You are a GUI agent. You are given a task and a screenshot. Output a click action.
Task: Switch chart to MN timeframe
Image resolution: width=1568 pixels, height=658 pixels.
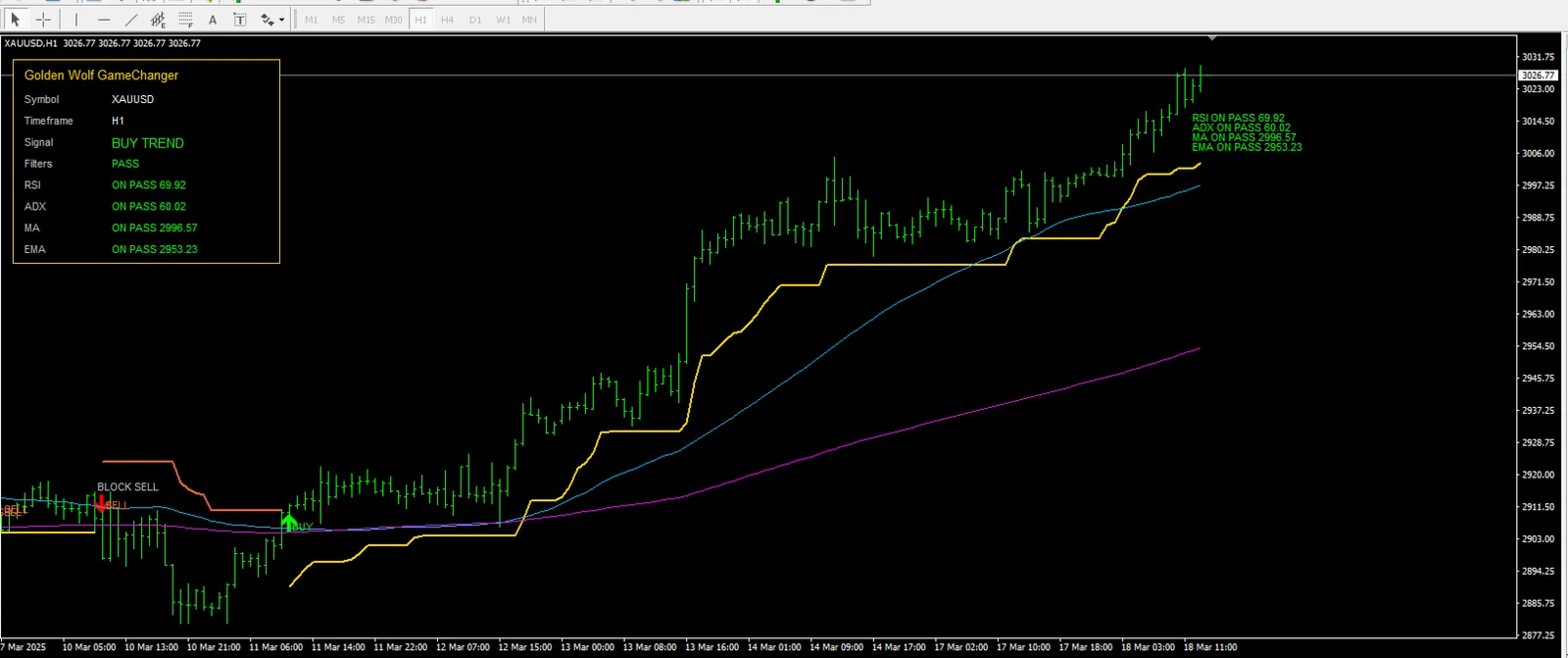(x=529, y=20)
